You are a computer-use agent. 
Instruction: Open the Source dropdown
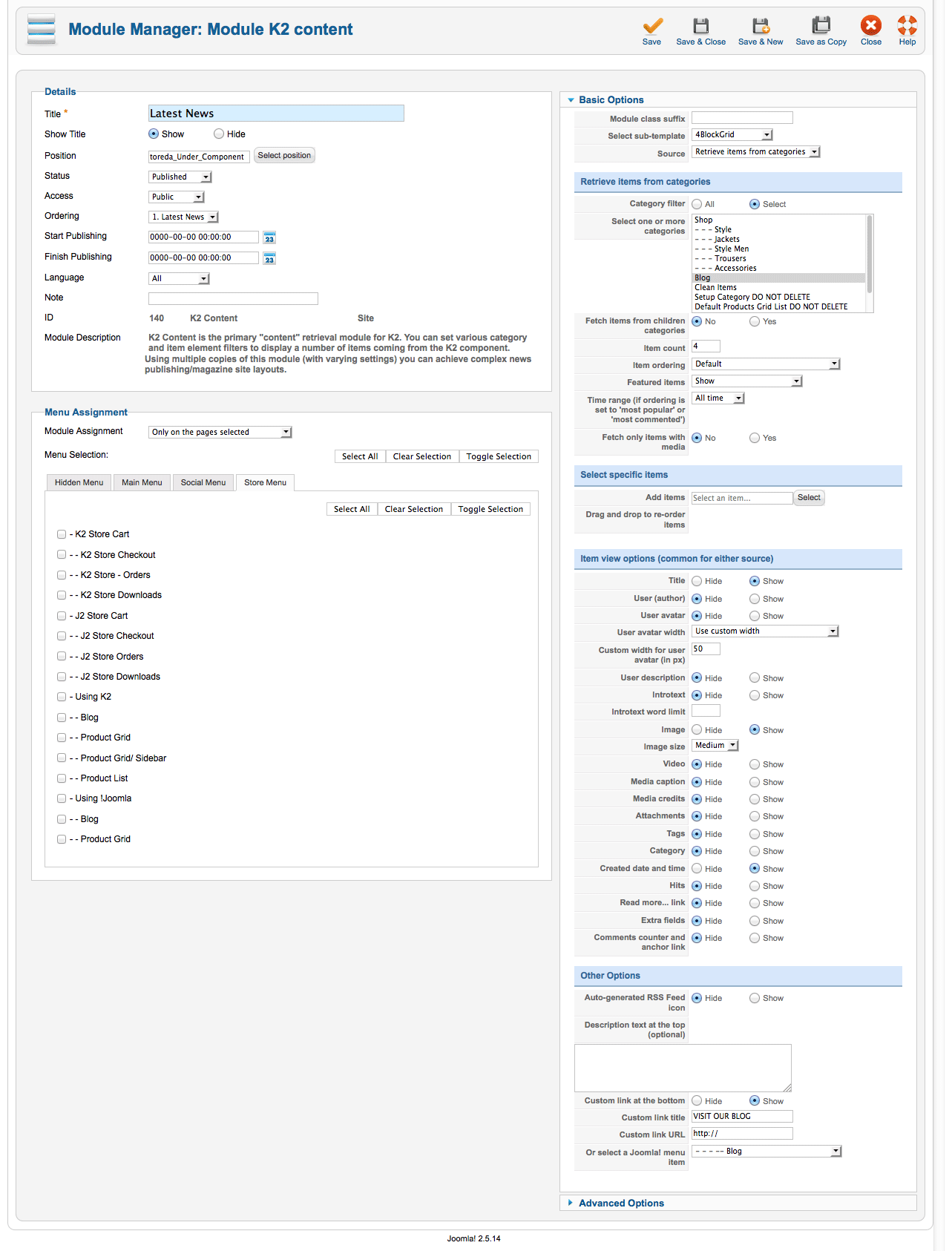click(756, 151)
